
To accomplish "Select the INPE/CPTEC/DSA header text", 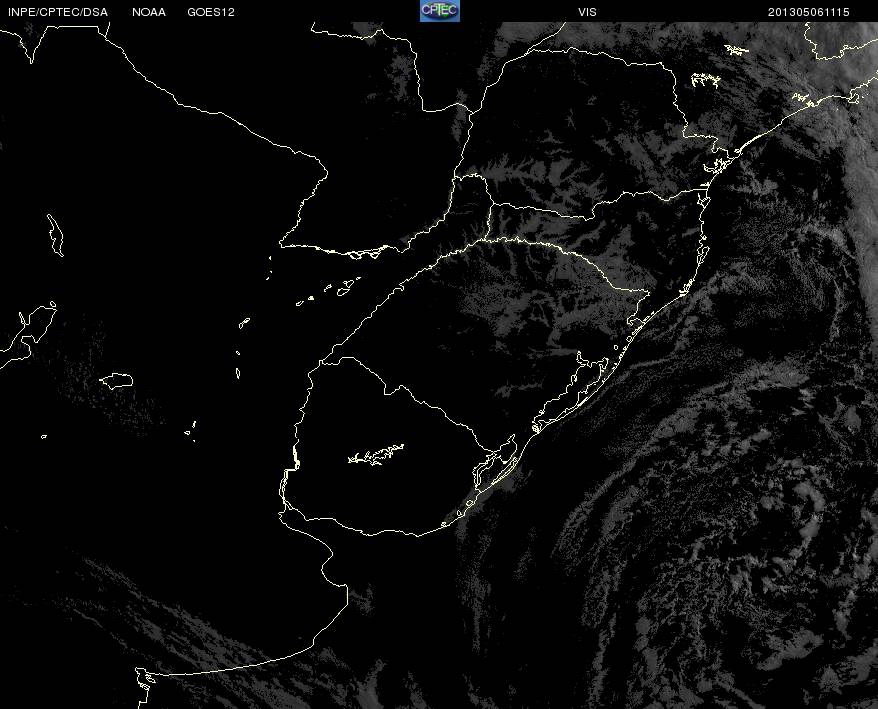I will pos(58,12).
